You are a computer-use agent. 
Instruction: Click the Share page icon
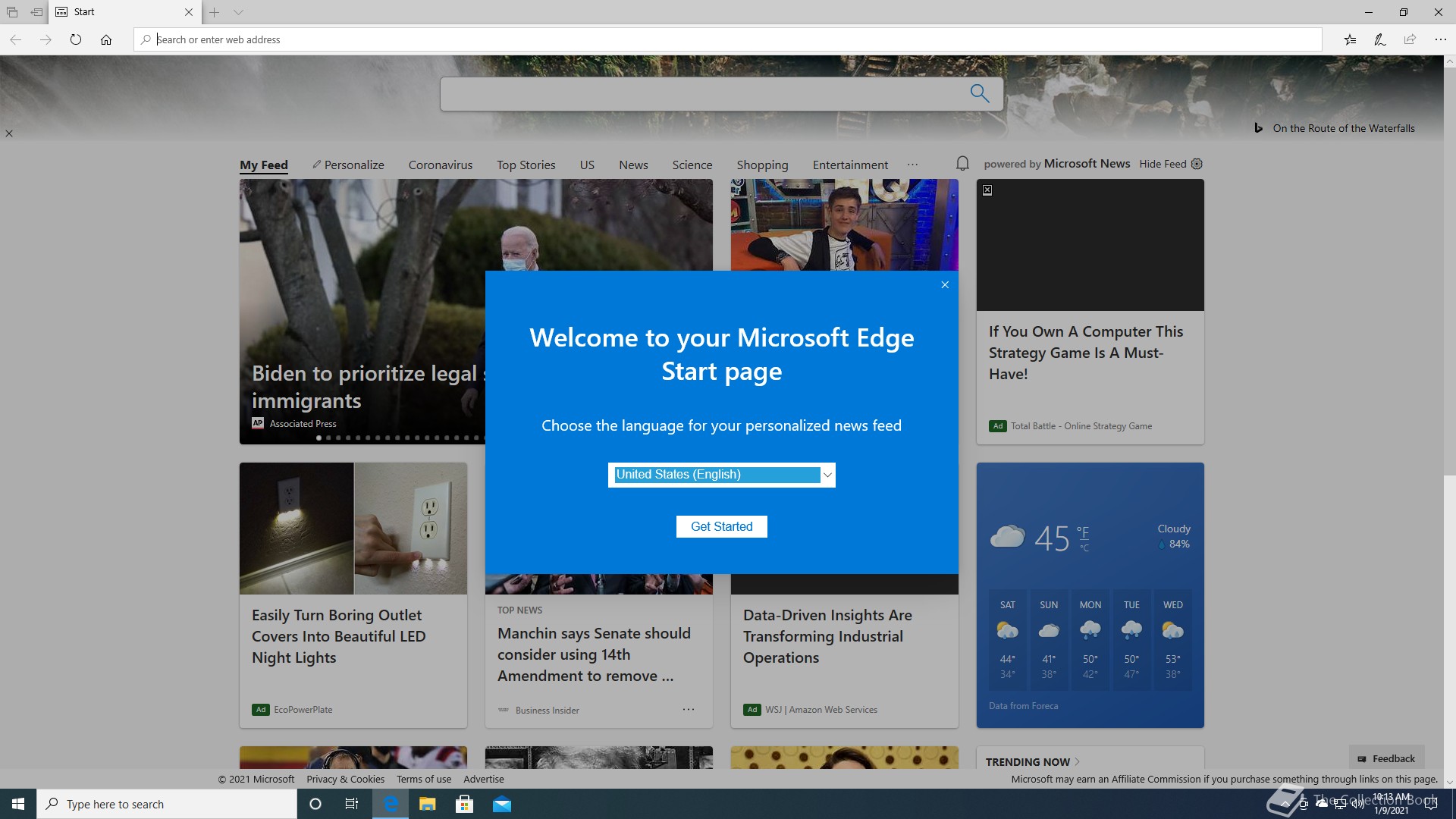coord(1410,39)
